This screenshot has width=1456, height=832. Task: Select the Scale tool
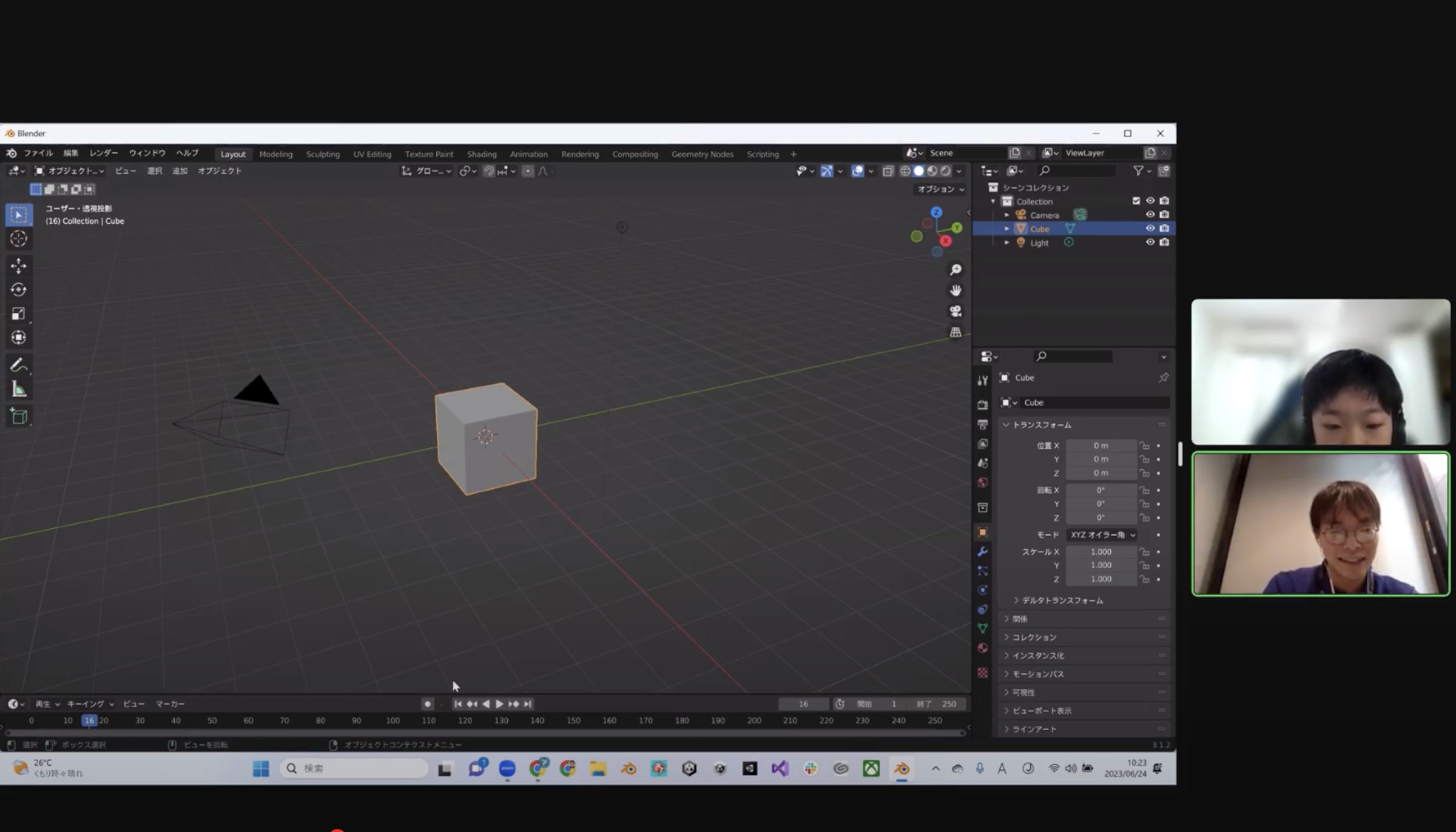click(x=18, y=314)
